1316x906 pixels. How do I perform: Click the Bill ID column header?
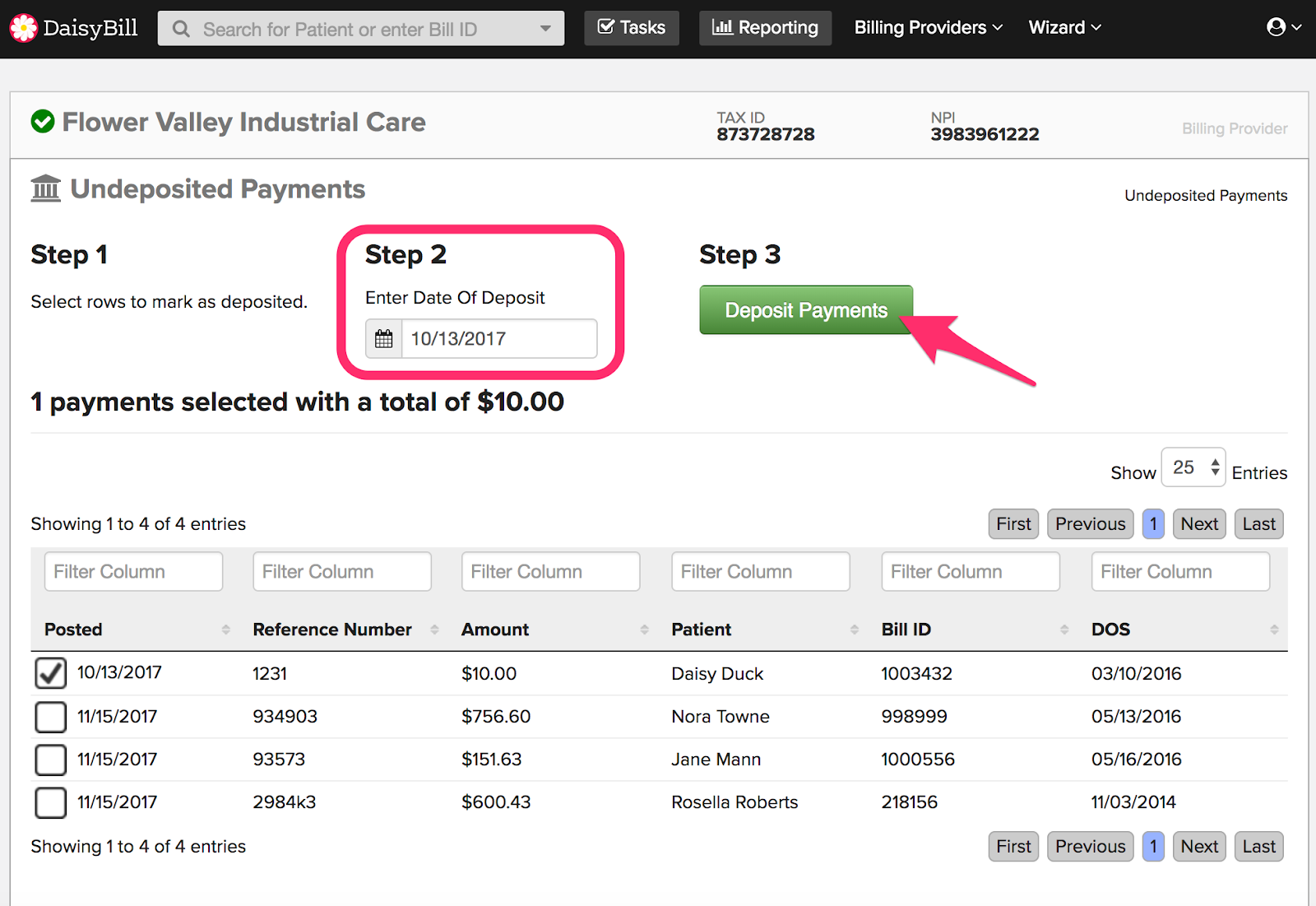pos(906,630)
